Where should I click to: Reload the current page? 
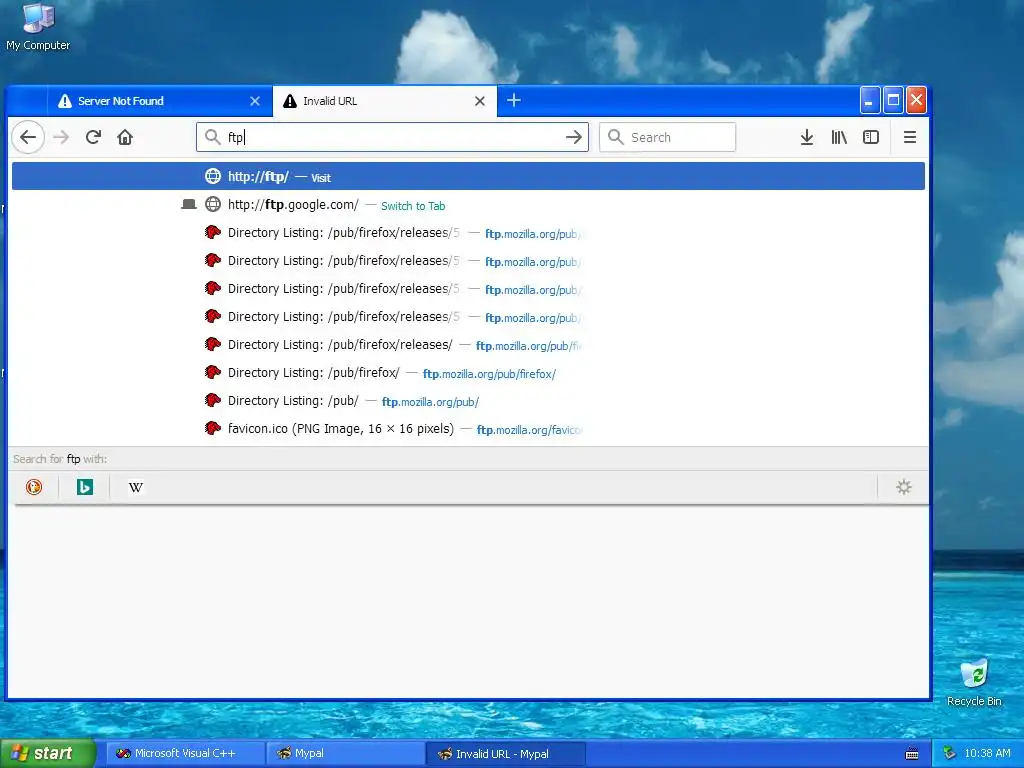[93, 137]
